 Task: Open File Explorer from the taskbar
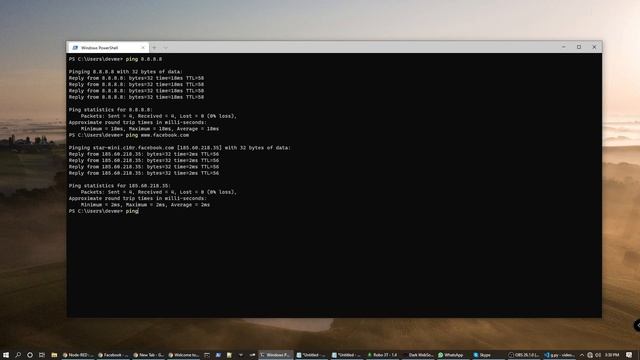coord(54,355)
